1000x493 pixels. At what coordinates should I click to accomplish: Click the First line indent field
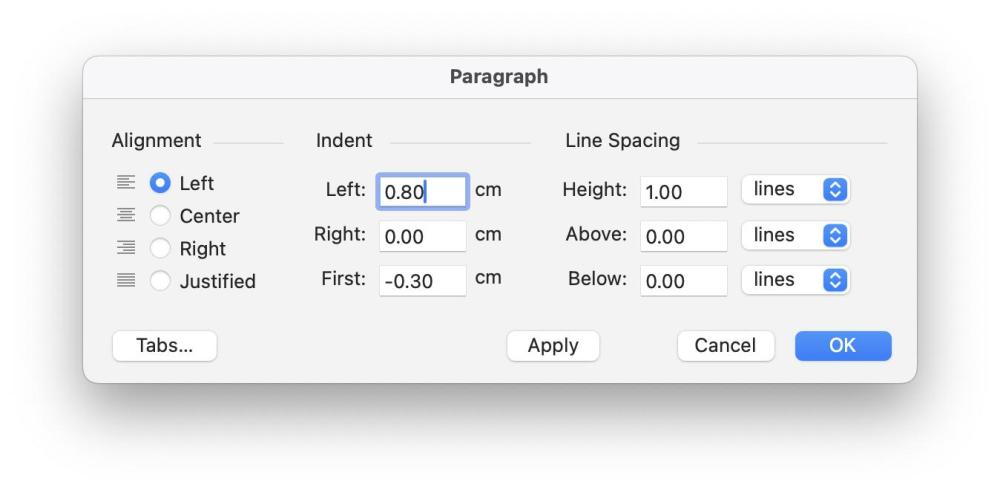click(422, 281)
